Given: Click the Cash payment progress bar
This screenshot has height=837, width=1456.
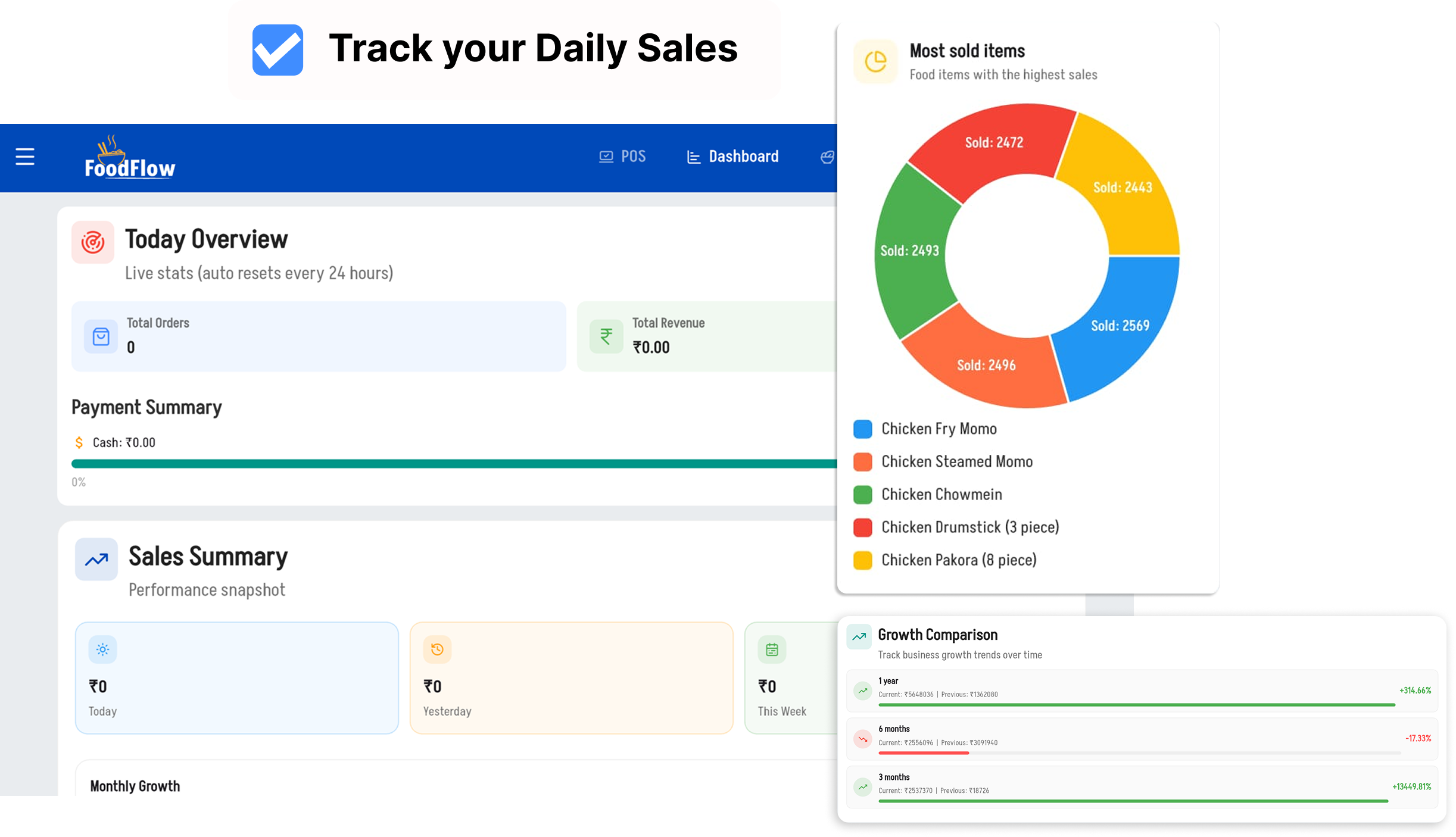Looking at the screenshot, I should click(453, 464).
